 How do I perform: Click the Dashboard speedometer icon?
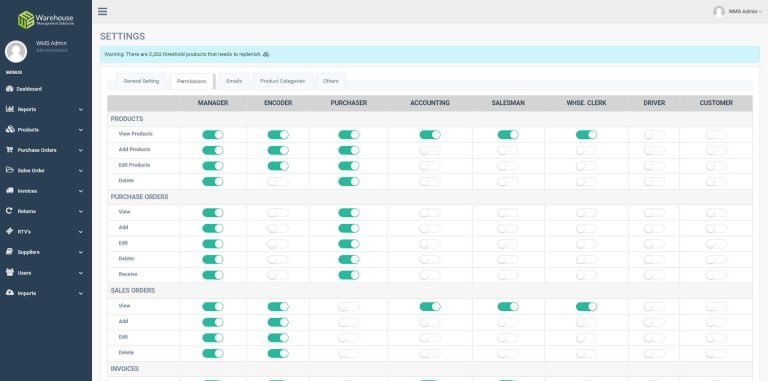[10, 89]
